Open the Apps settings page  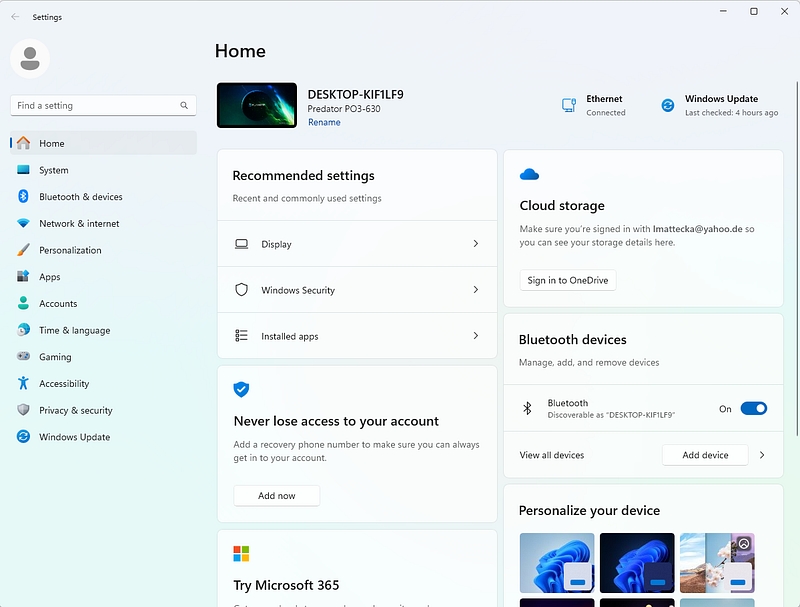(104, 276)
